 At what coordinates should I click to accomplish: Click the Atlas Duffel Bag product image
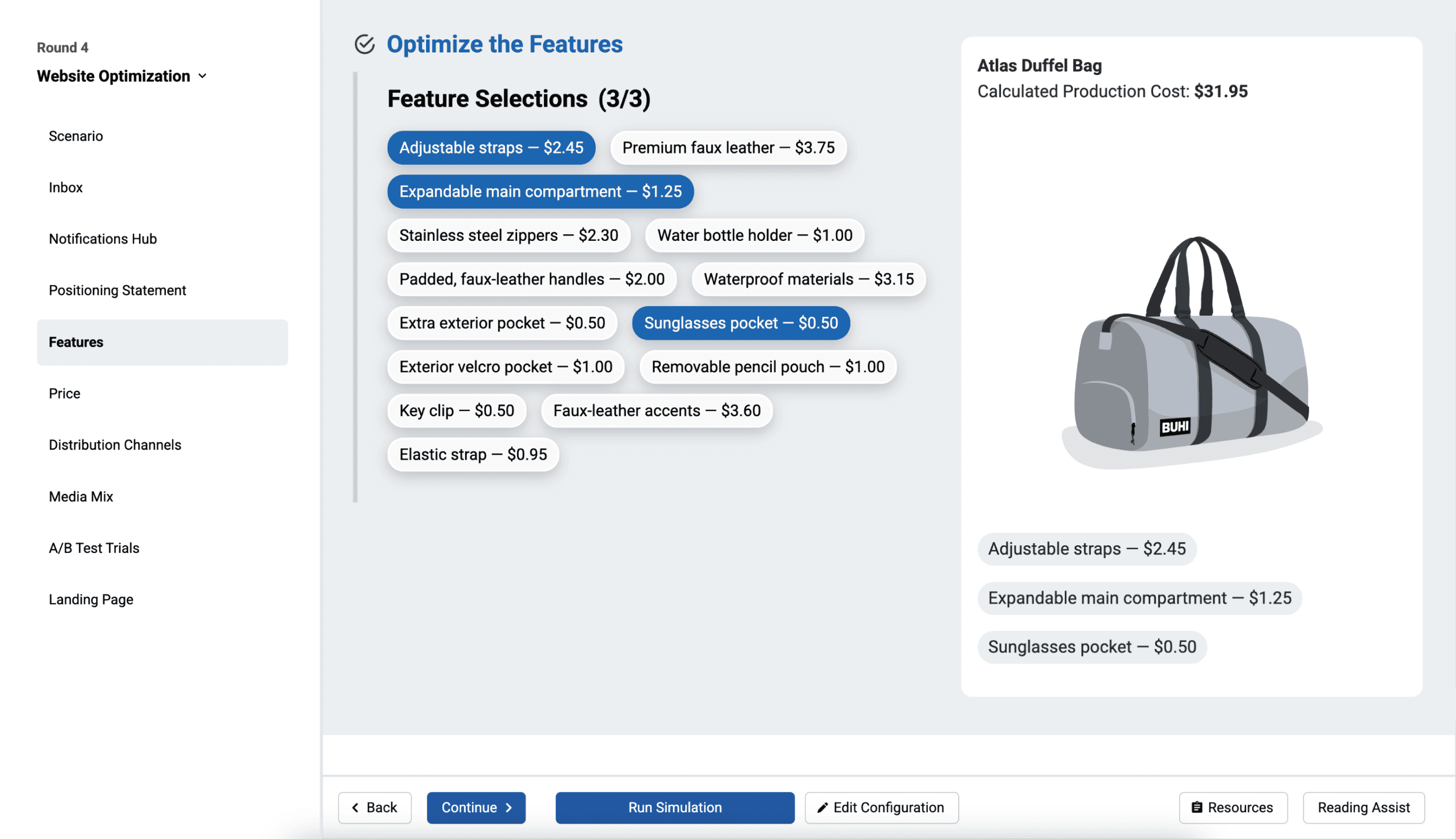pos(1191,352)
